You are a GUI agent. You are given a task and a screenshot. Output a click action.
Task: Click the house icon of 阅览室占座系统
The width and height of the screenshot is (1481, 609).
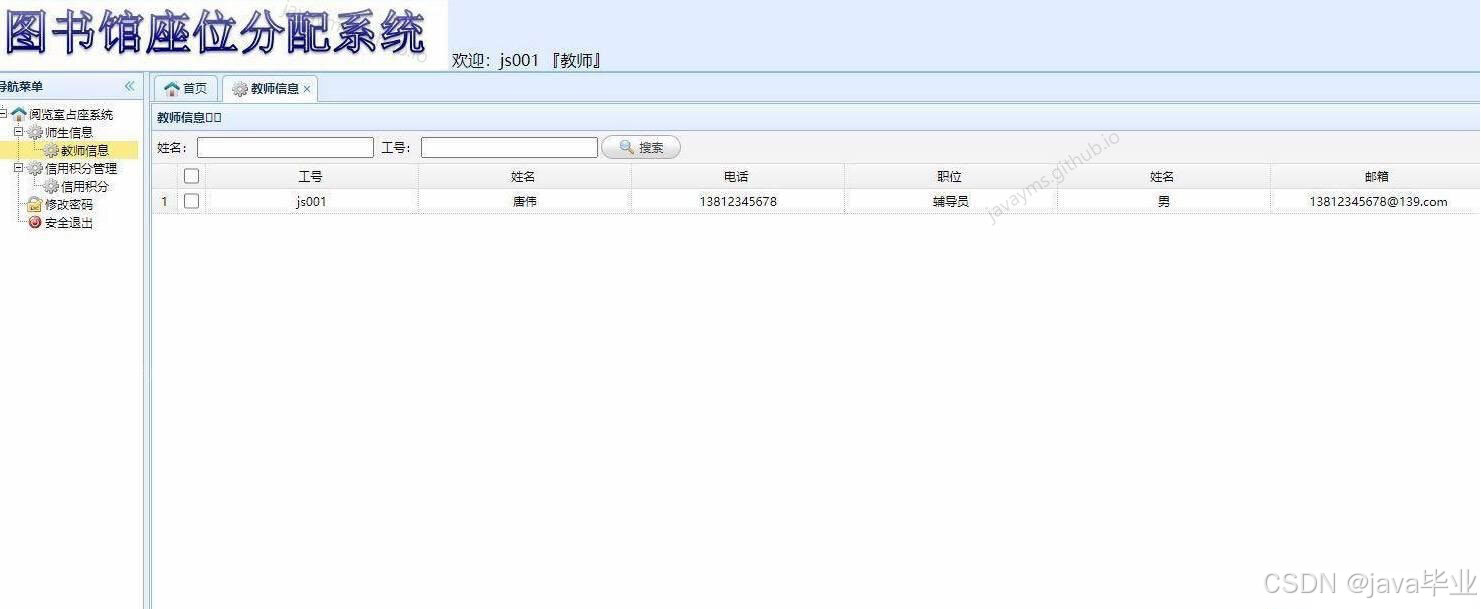tap(19, 114)
